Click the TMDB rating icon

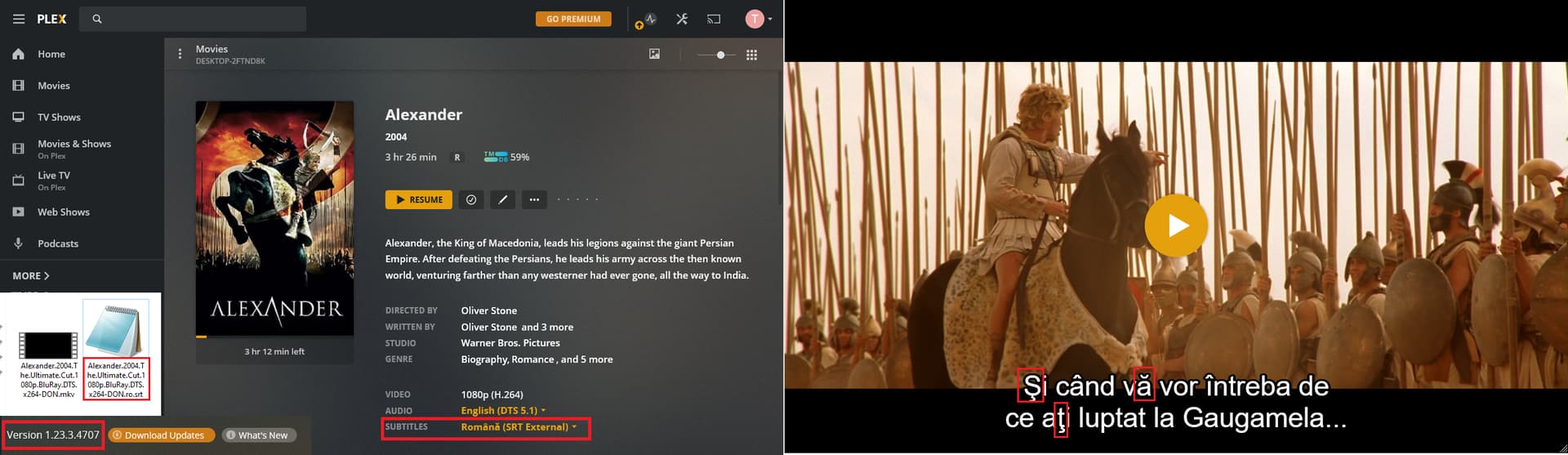point(496,157)
